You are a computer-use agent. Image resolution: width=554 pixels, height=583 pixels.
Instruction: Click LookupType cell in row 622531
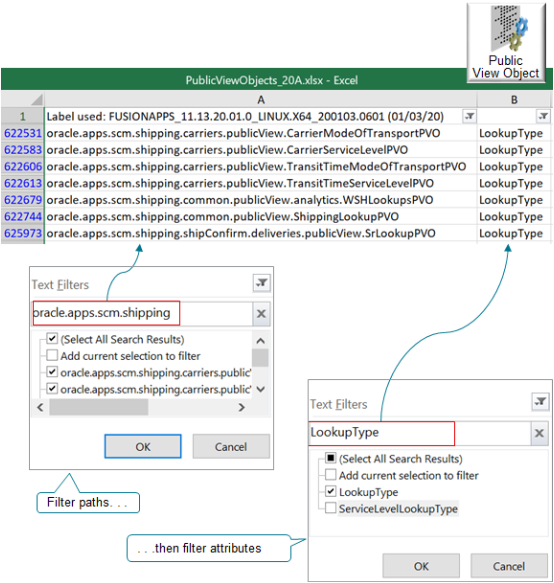[514, 133]
